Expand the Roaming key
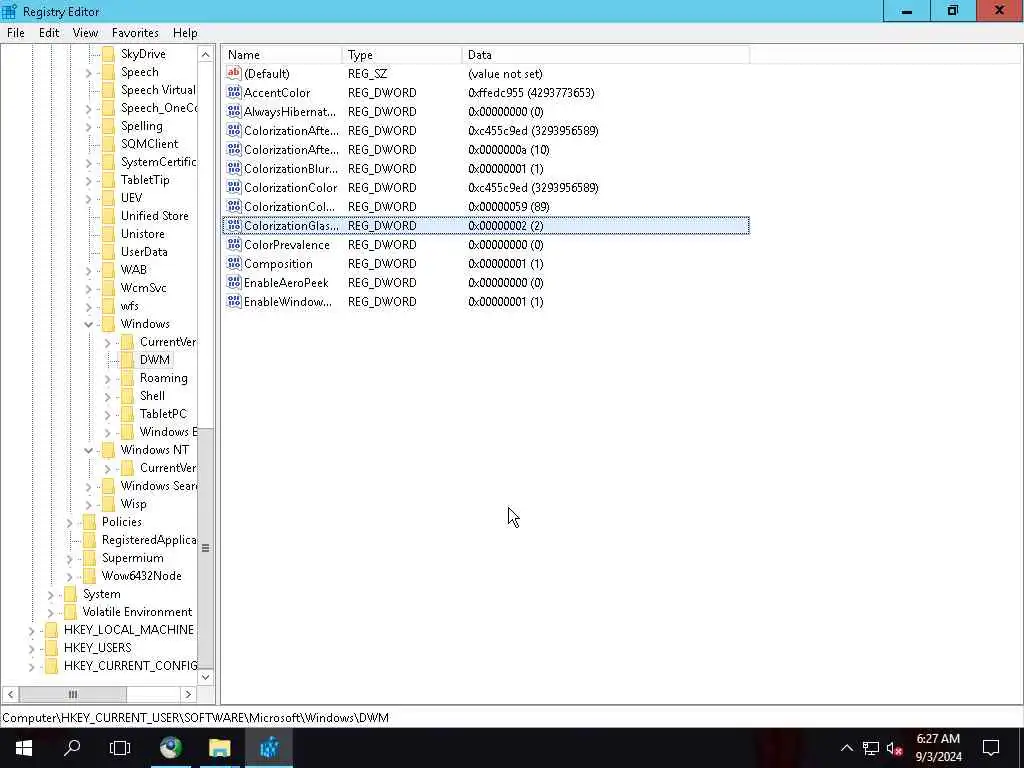Viewport: 1024px width, 768px height. pos(108,378)
